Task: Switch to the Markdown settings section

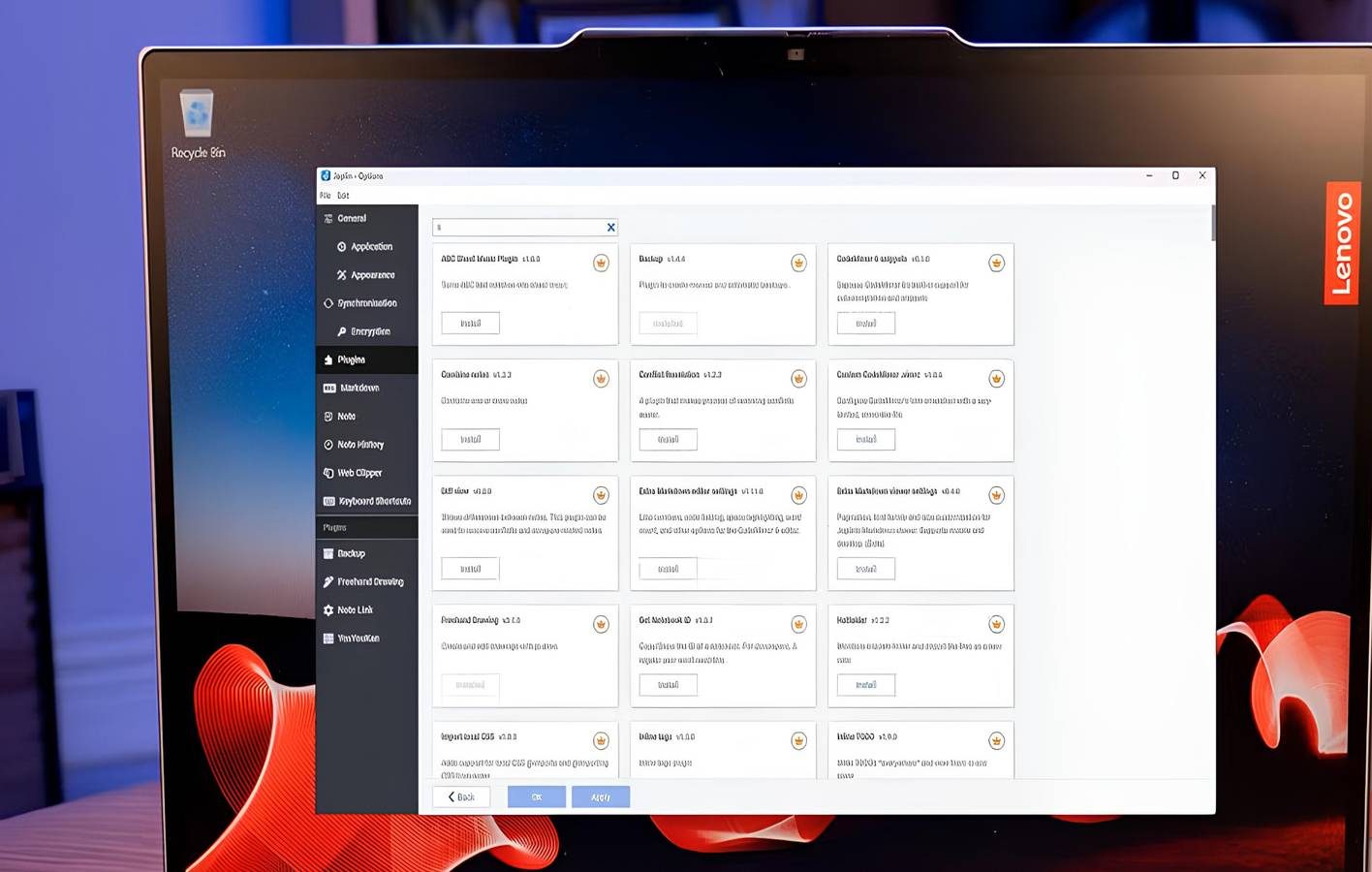Action: point(359,388)
